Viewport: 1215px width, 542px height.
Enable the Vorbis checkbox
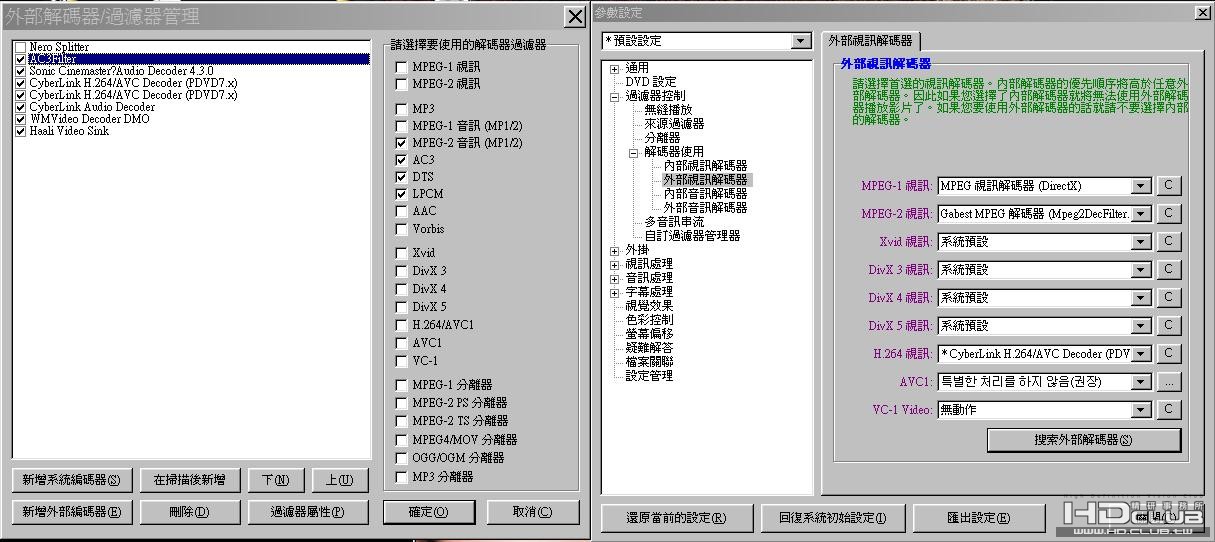point(401,229)
